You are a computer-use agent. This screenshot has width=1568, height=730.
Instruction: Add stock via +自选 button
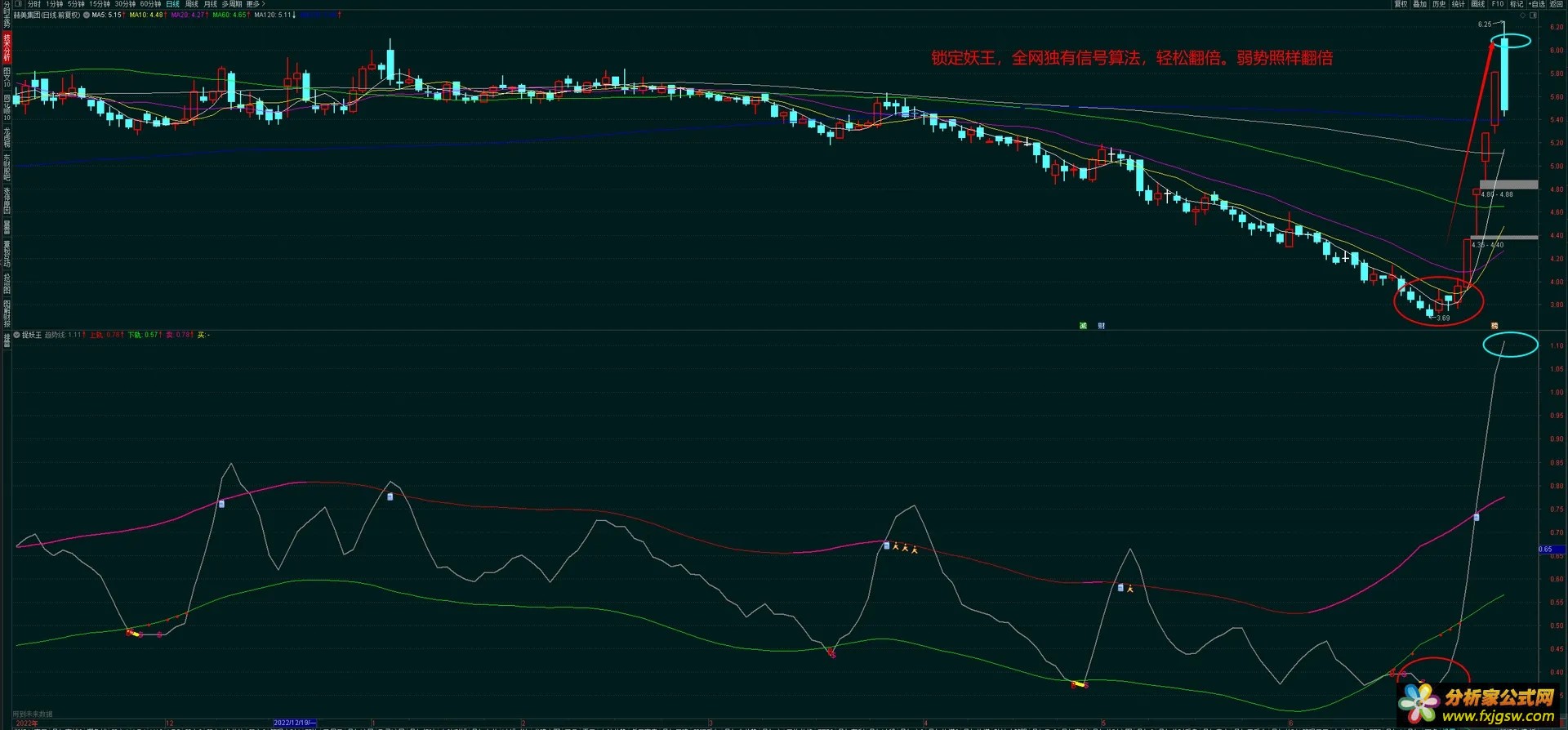click(1536, 4)
